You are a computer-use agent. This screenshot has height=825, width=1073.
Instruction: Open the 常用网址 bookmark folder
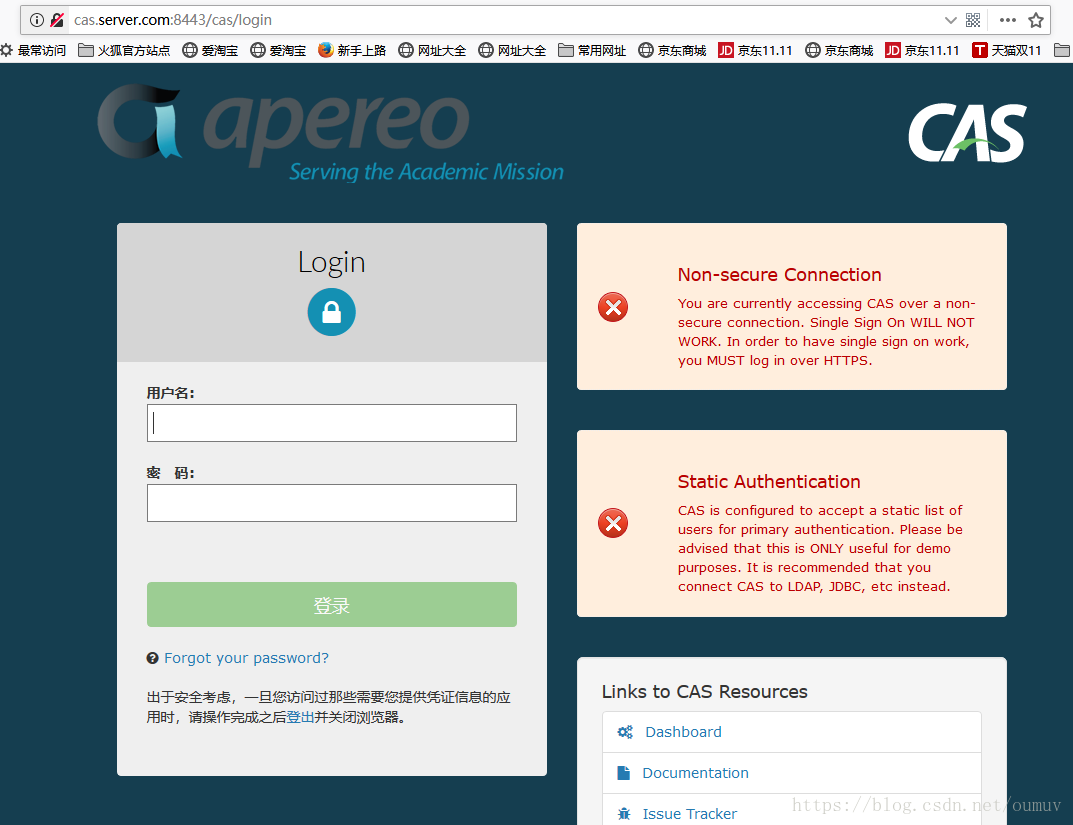593,50
